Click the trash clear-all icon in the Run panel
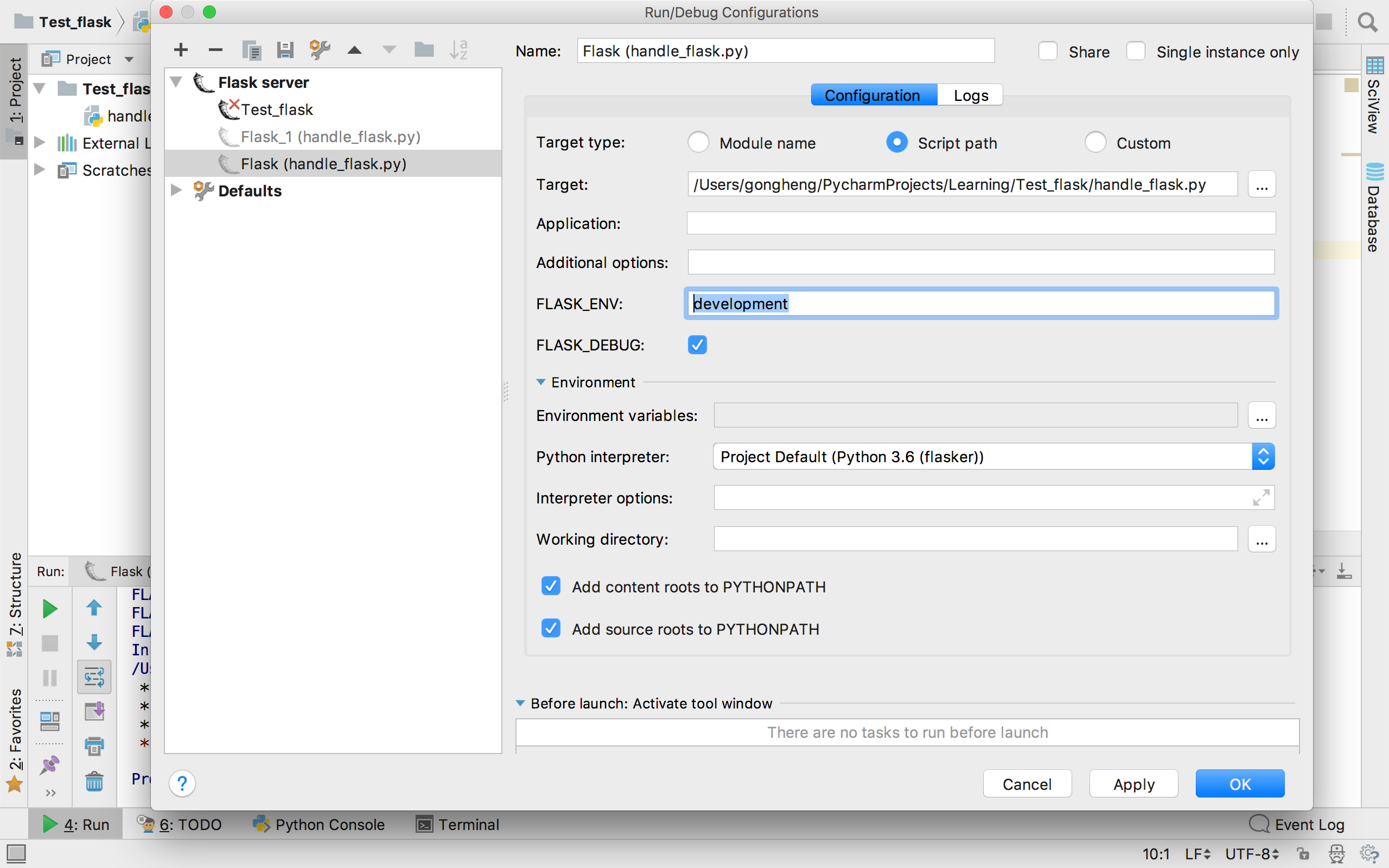1389x868 pixels. click(x=94, y=781)
